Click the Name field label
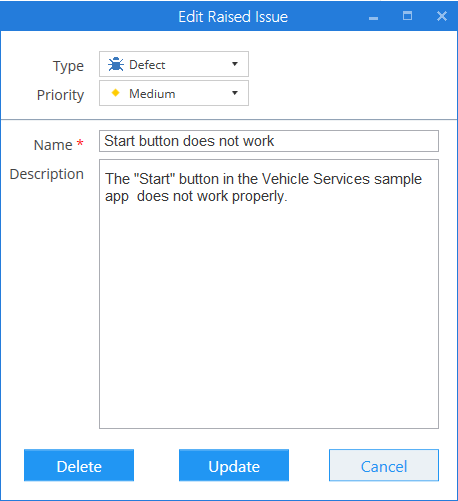 (53, 145)
